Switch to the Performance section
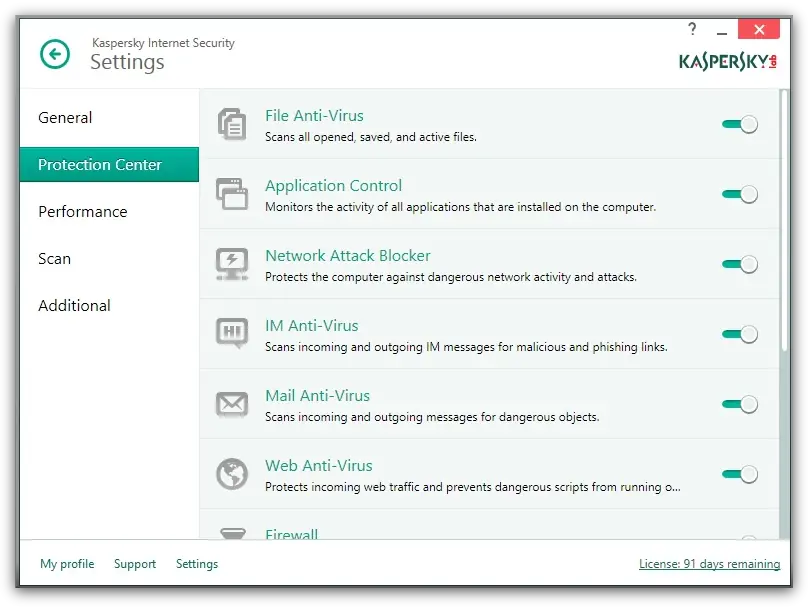The image size is (808, 608). [x=109, y=211]
